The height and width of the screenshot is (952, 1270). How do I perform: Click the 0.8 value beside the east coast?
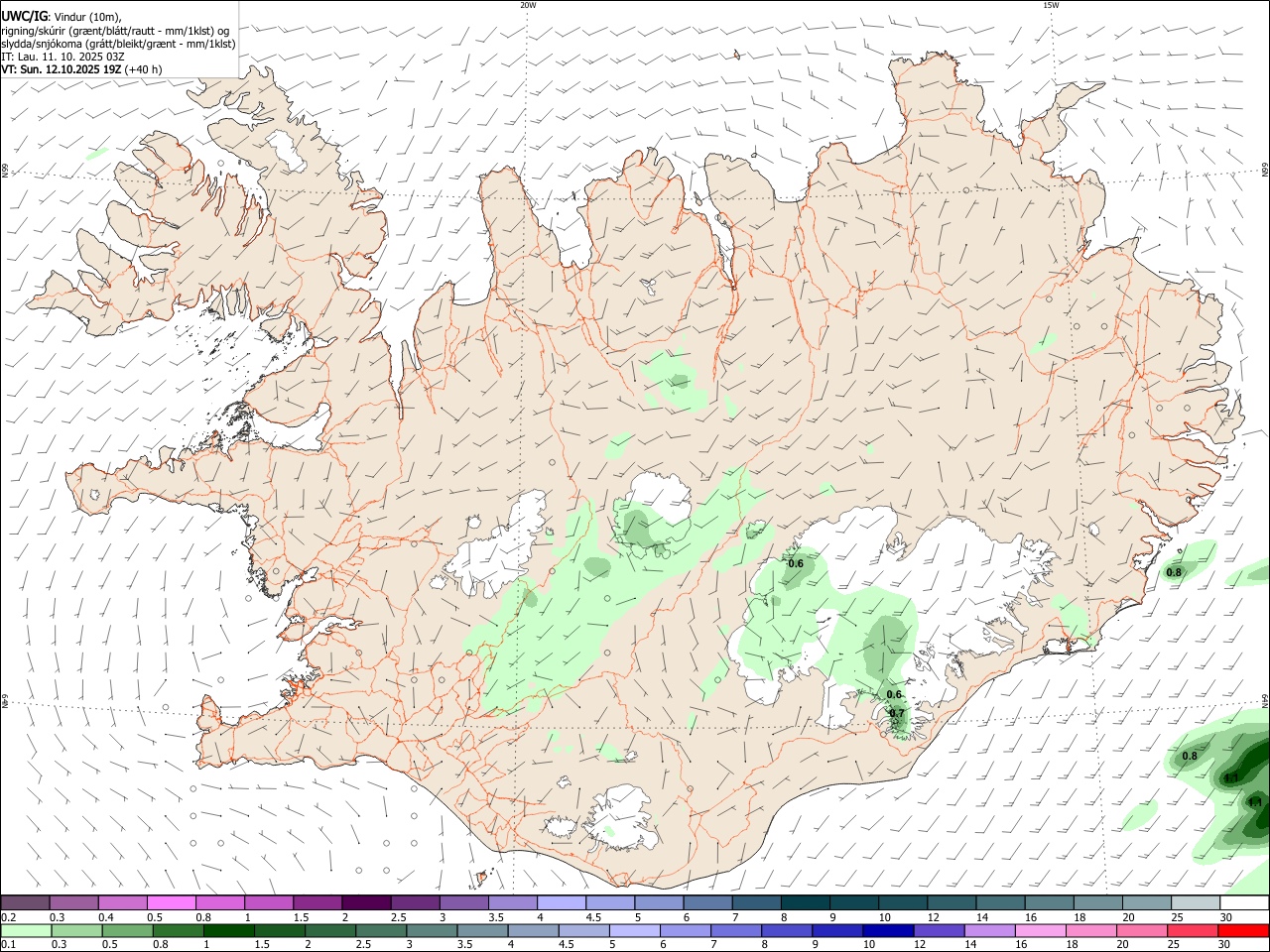tap(1175, 572)
